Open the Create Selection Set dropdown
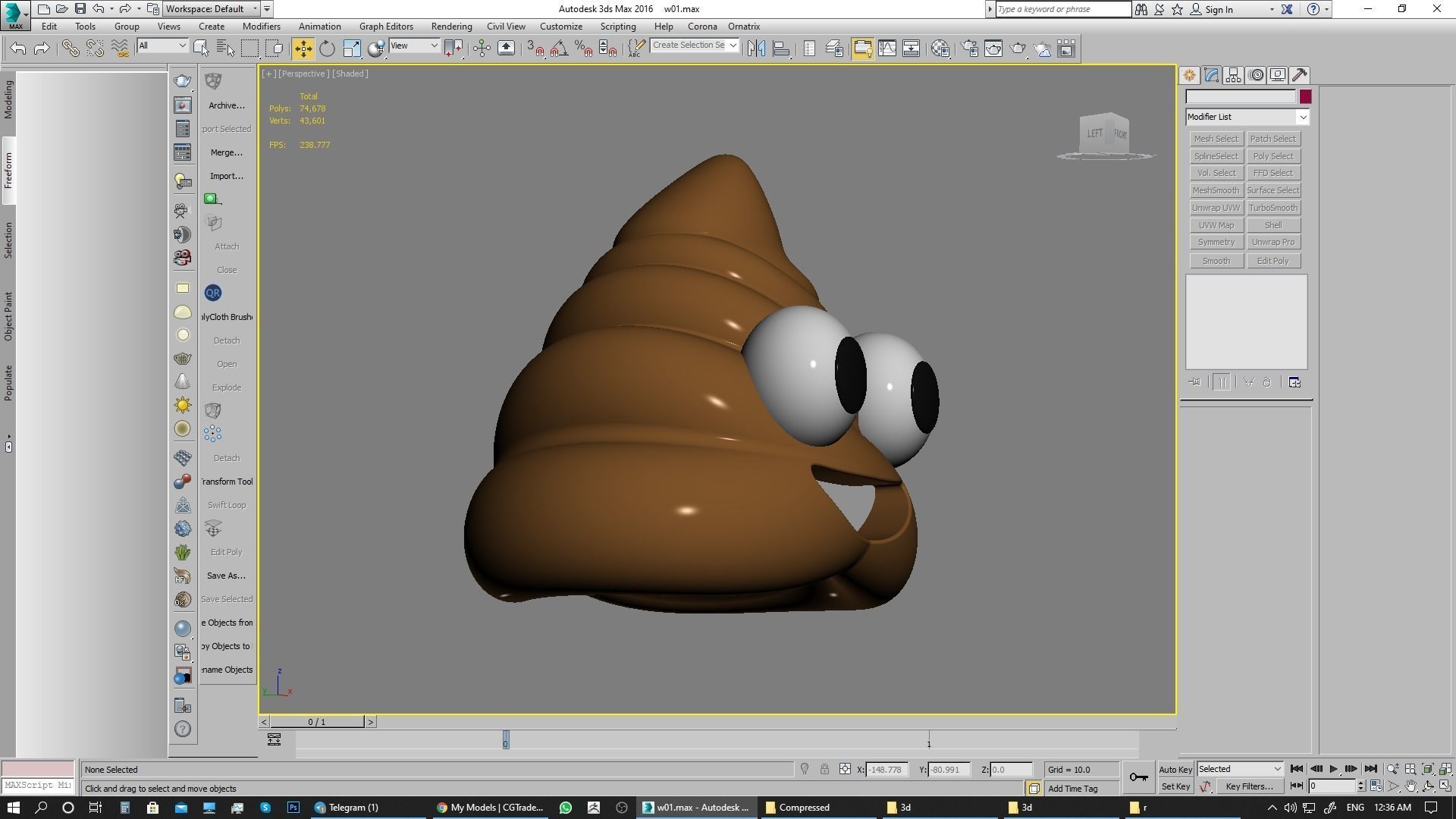Viewport: 1456px width, 819px height. pyautogui.click(x=694, y=45)
